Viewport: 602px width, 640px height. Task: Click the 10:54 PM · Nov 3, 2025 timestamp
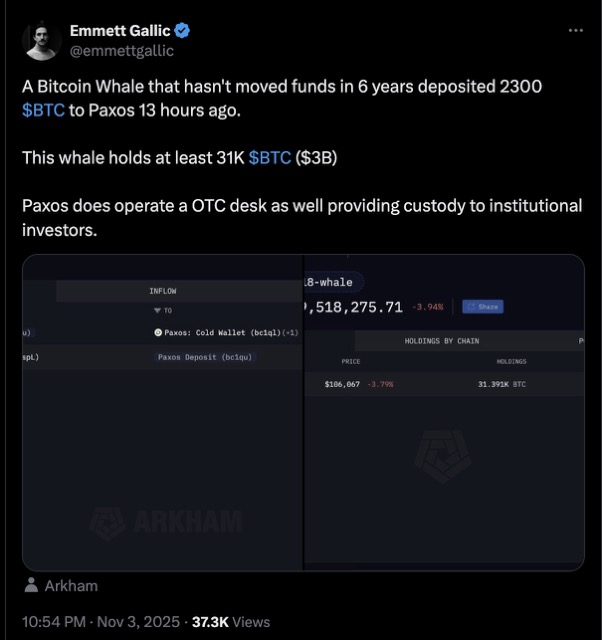point(93,621)
